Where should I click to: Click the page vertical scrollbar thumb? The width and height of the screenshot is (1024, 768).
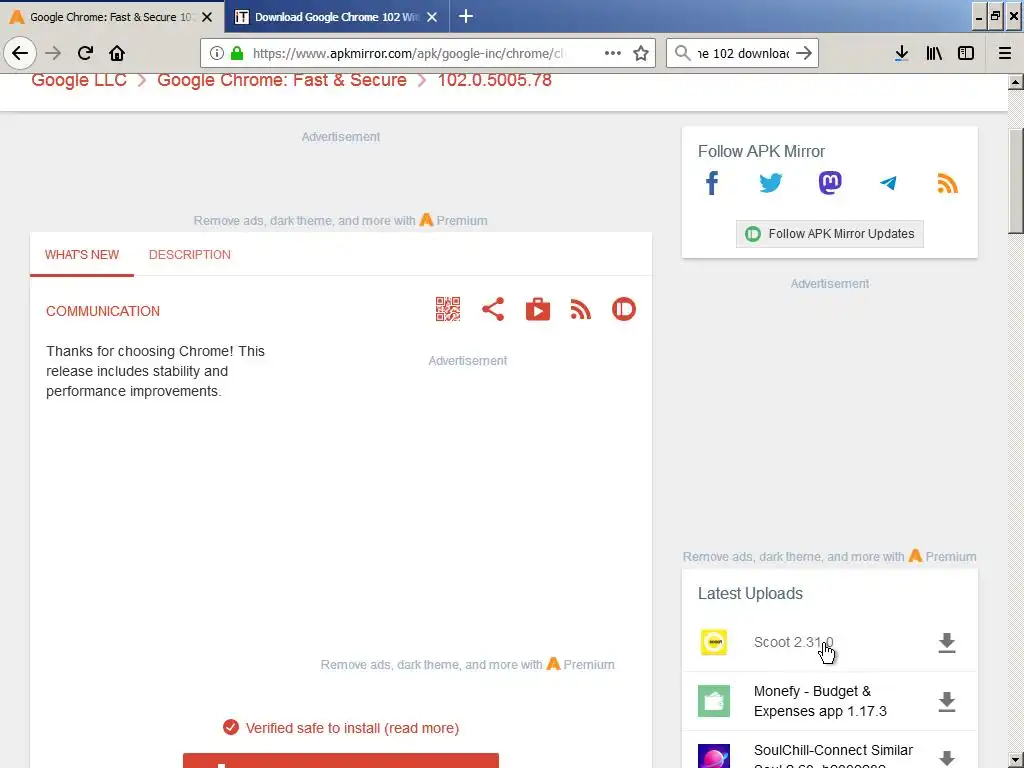(x=1016, y=181)
